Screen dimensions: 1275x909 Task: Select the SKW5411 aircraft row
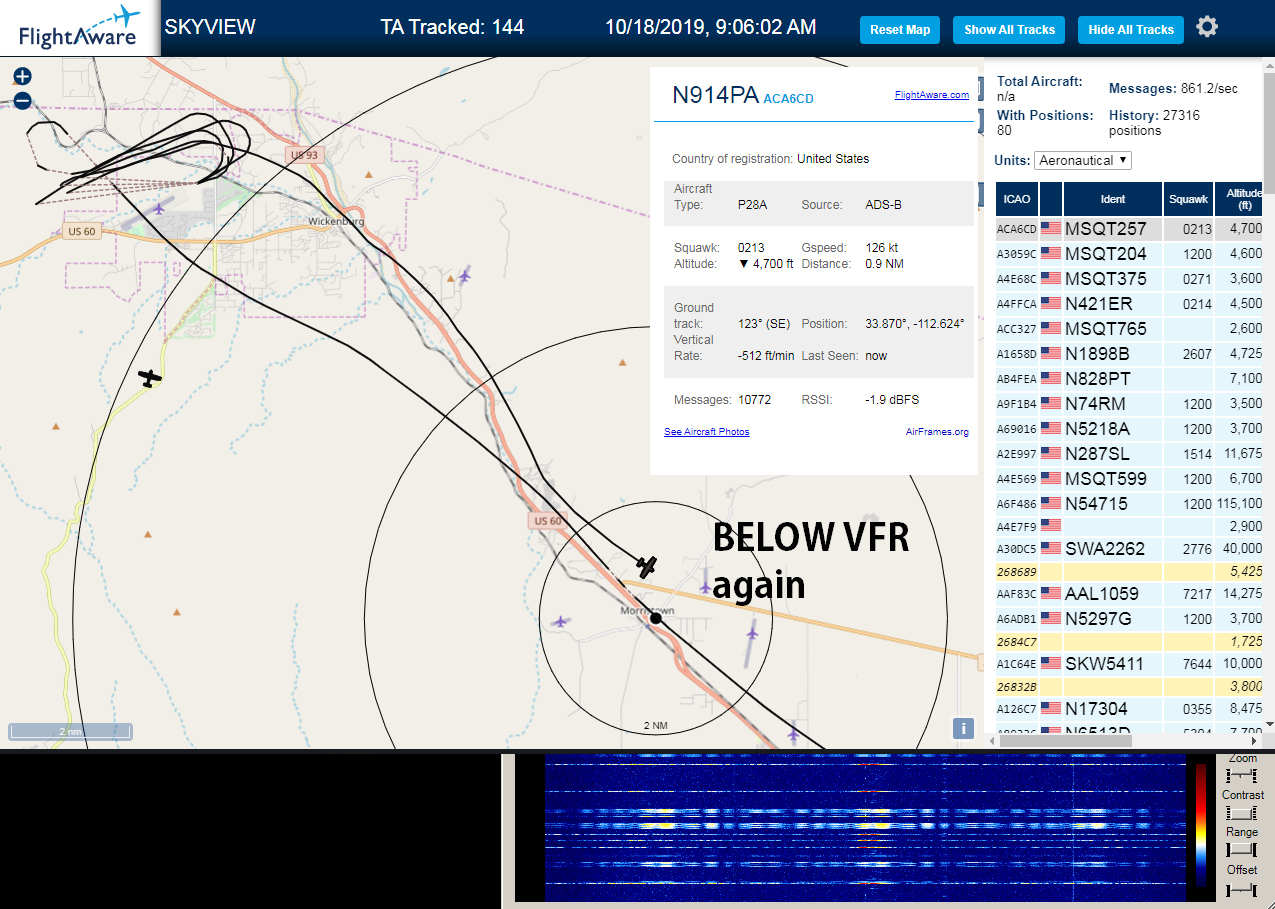pos(1130,664)
